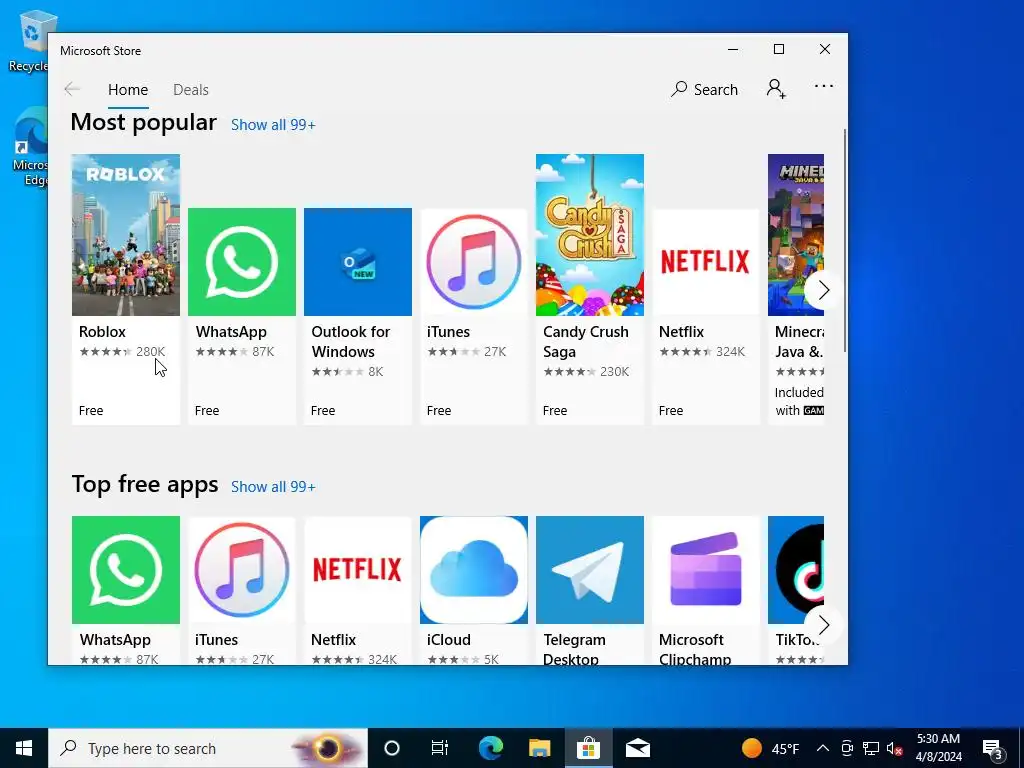Switch to the Home tab
The width and height of the screenshot is (1024, 768).
click(128, 89)
